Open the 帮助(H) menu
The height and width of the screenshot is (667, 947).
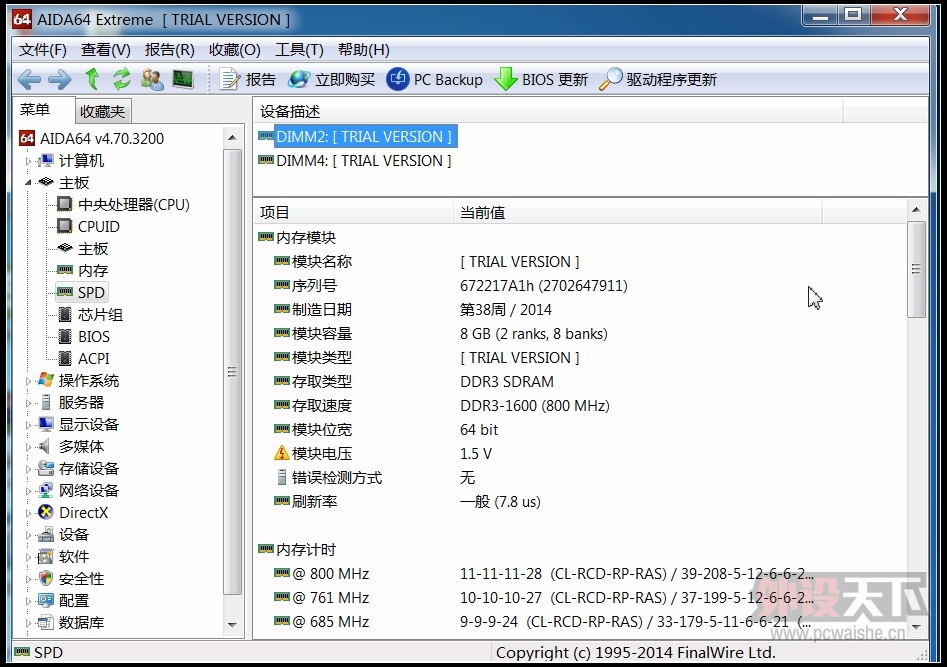pos(364,50)
